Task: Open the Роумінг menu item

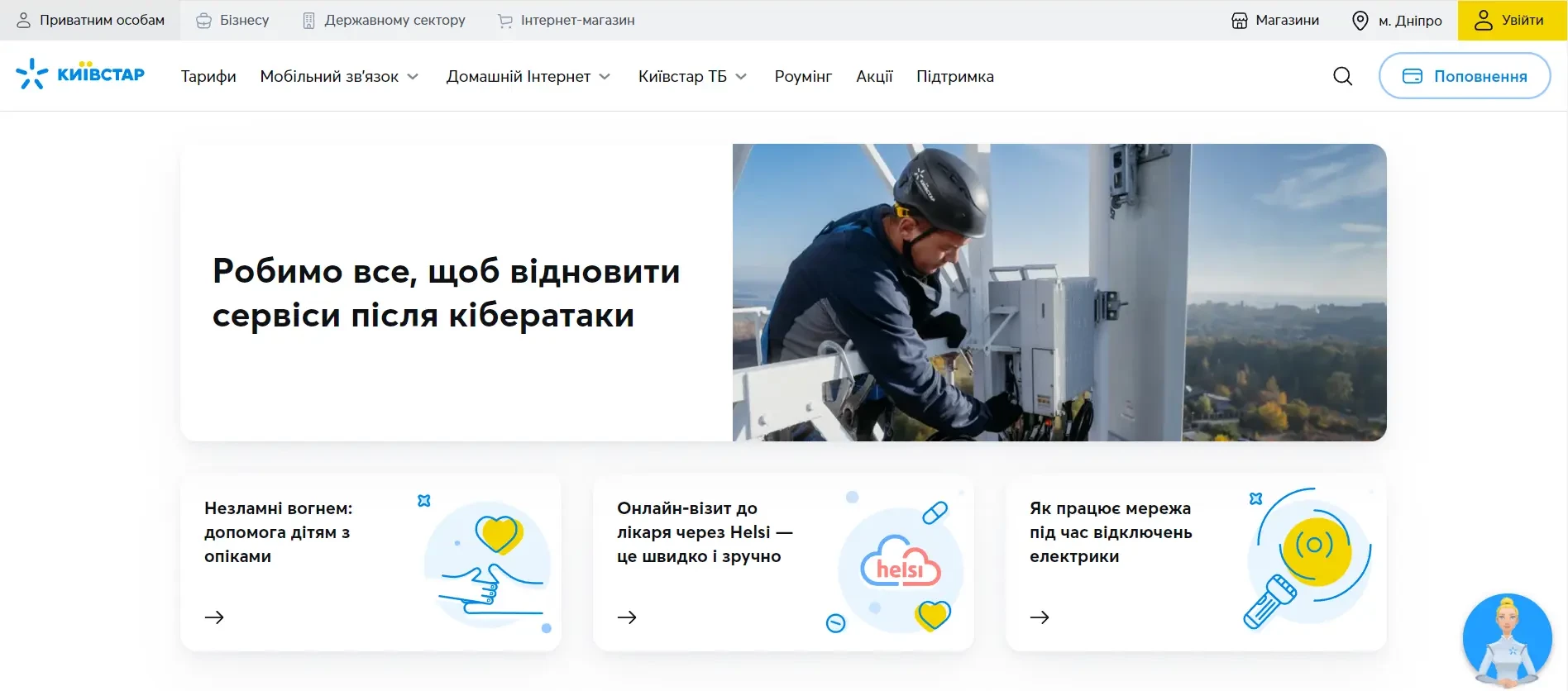Action: [803, 77]
